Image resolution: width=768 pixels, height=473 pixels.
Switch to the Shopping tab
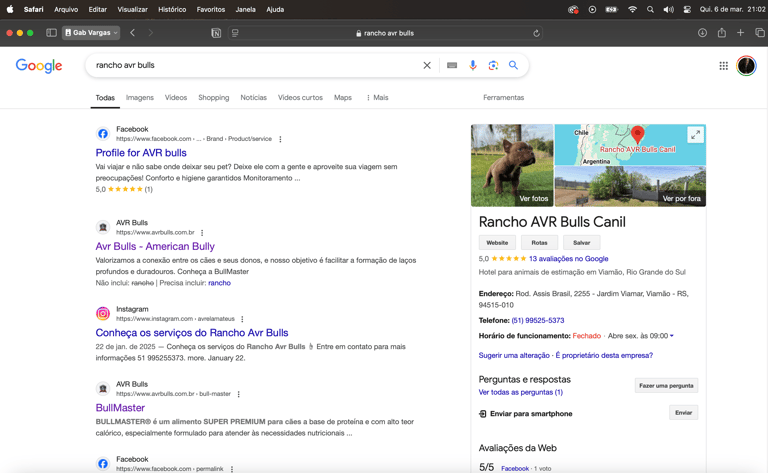coord(214,97)
